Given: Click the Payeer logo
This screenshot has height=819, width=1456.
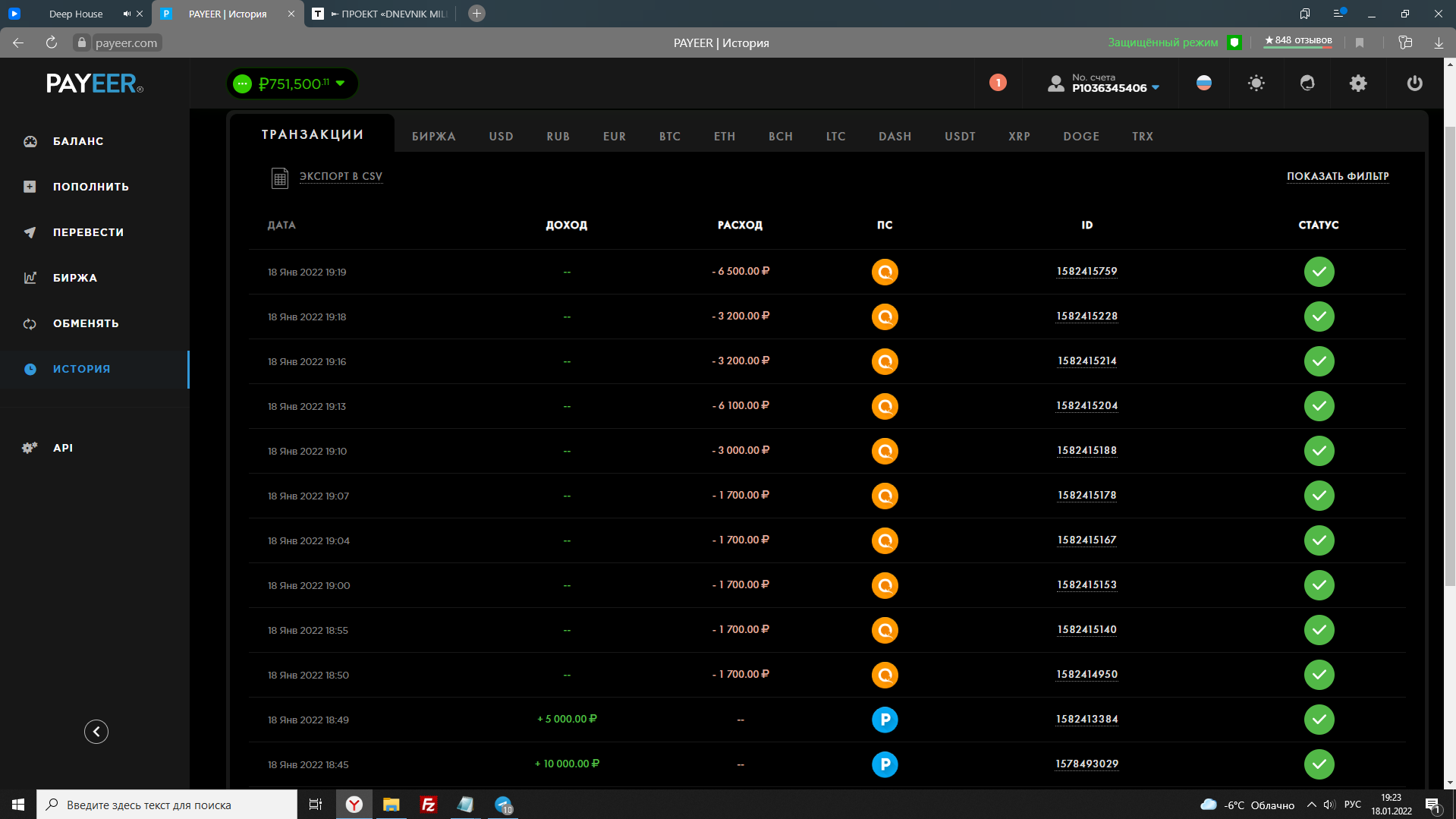Looking at the screenshot, I should coord(94,83).
